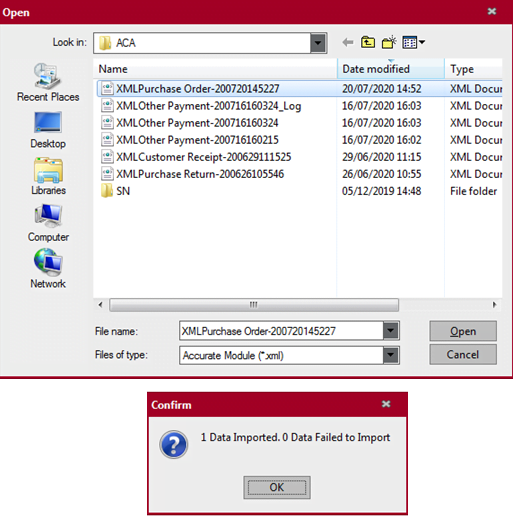Browse the Network location

point(48,269)
